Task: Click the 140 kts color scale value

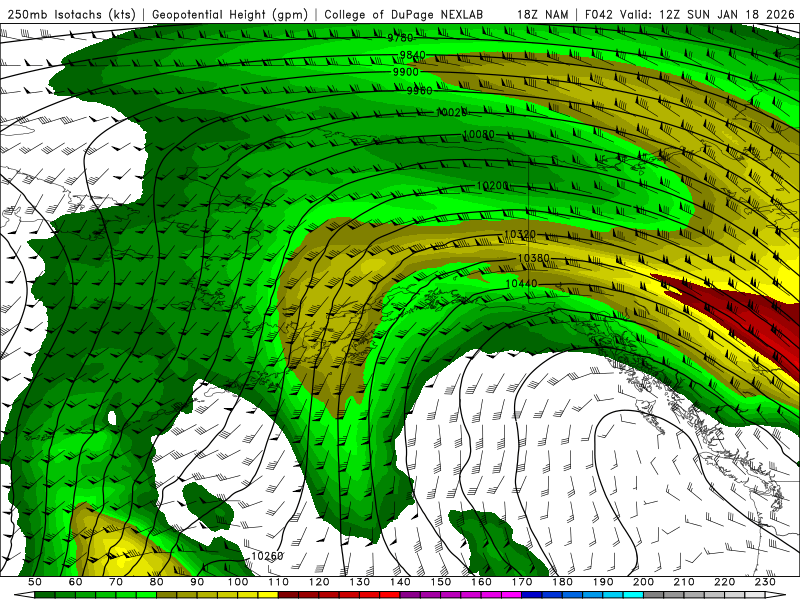Action: [401, 582]
